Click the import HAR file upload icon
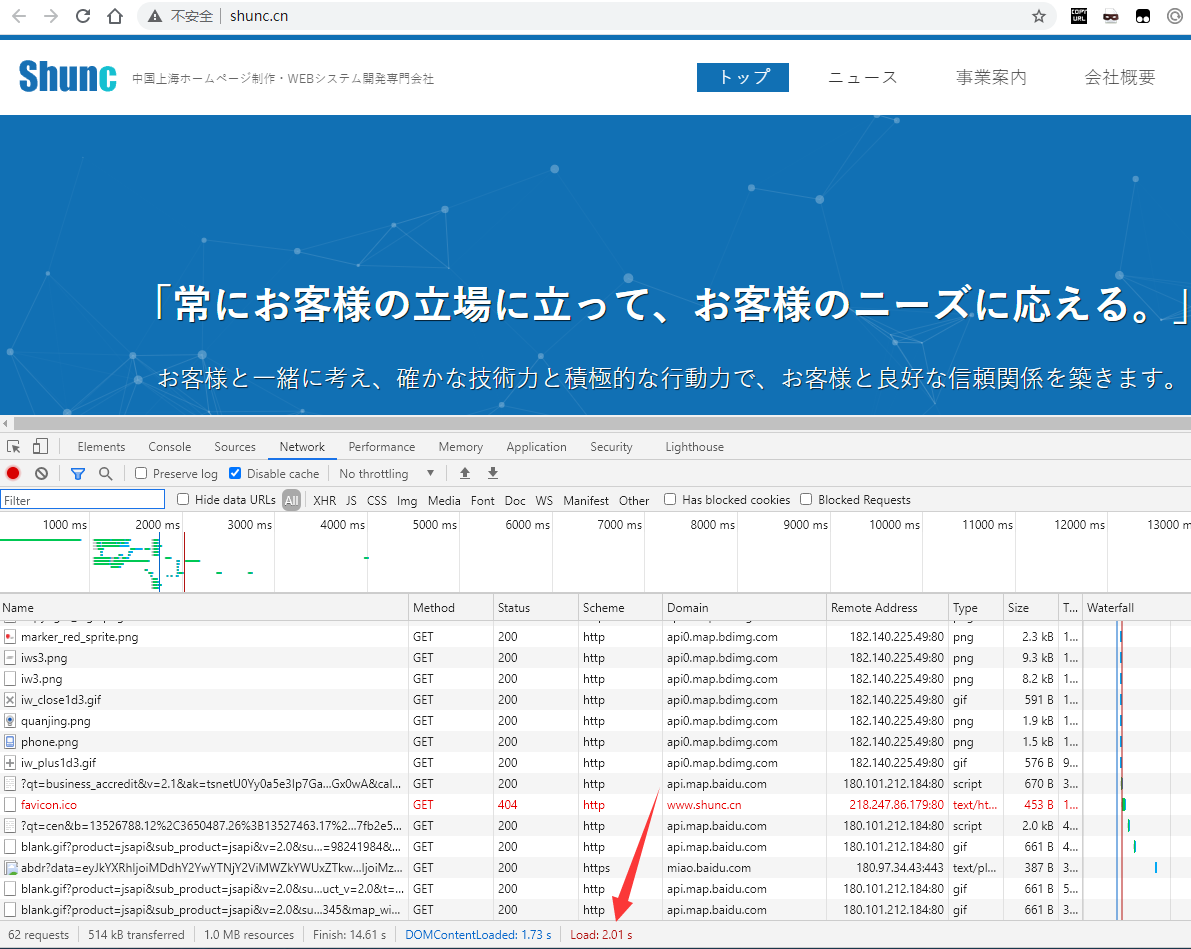Screen dimensions: 1191x949 coord(465,473)
